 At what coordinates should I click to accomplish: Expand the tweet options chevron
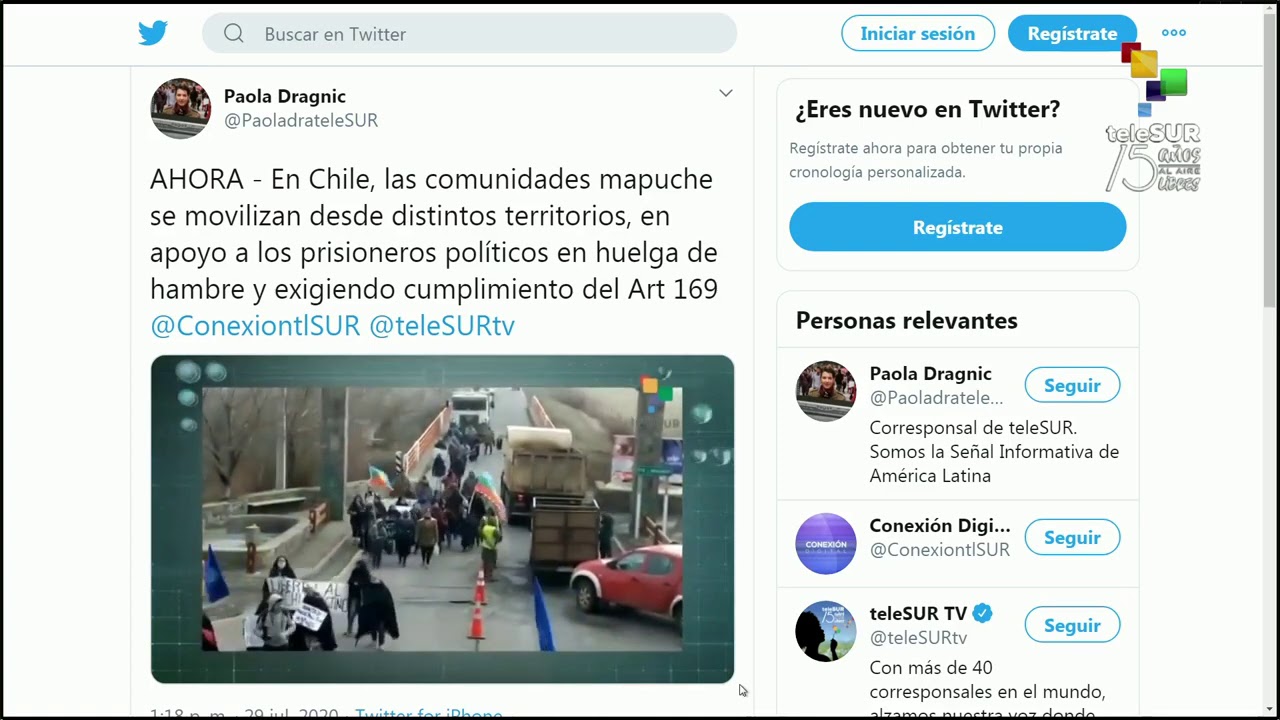coord(726,93)
